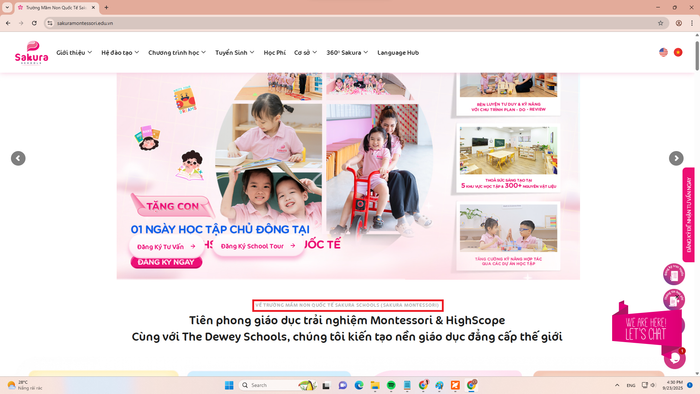Image resolution: width=700 pixels, height=394 pixels.
Task: Bookmark this page with the star icon
Action: (x=660, y=23)
